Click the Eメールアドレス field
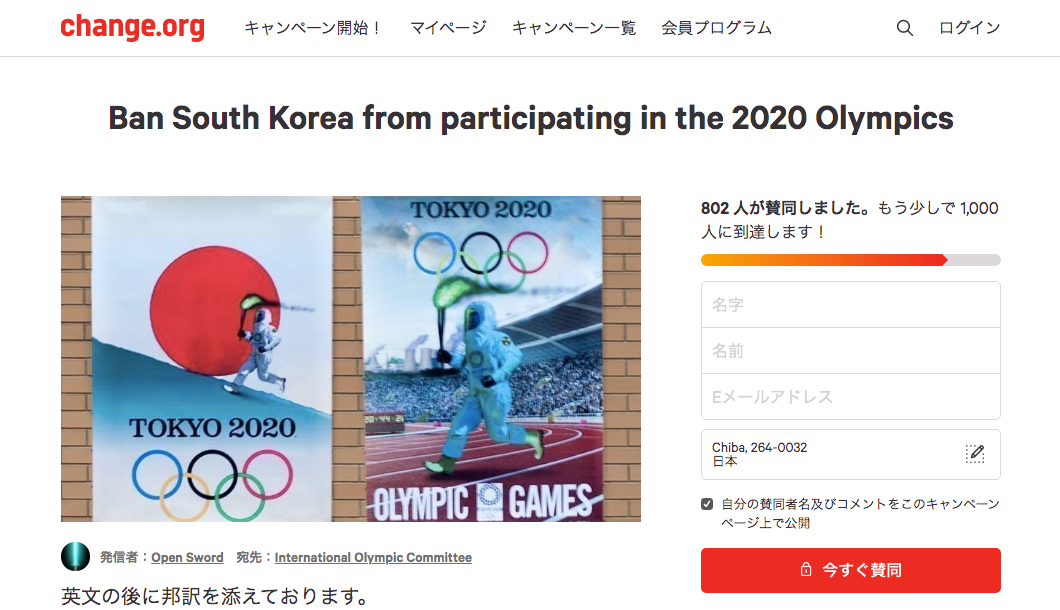Viewport: 1060px width, 610px height. pyautogui.click(x=850, y=397)
